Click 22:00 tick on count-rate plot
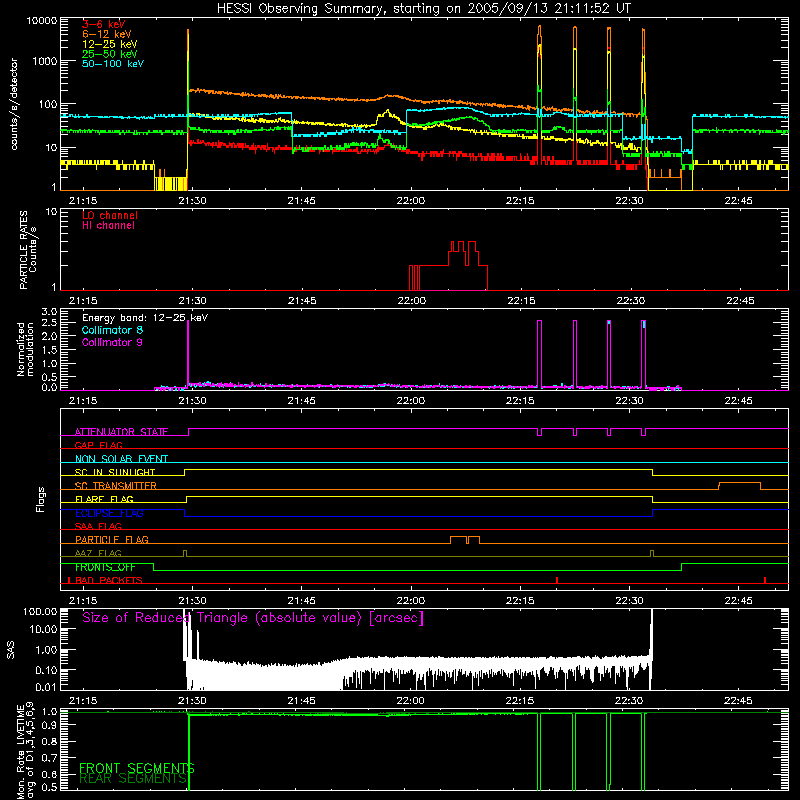The width and height of the screenshot is (800, 800). point(411,201)
